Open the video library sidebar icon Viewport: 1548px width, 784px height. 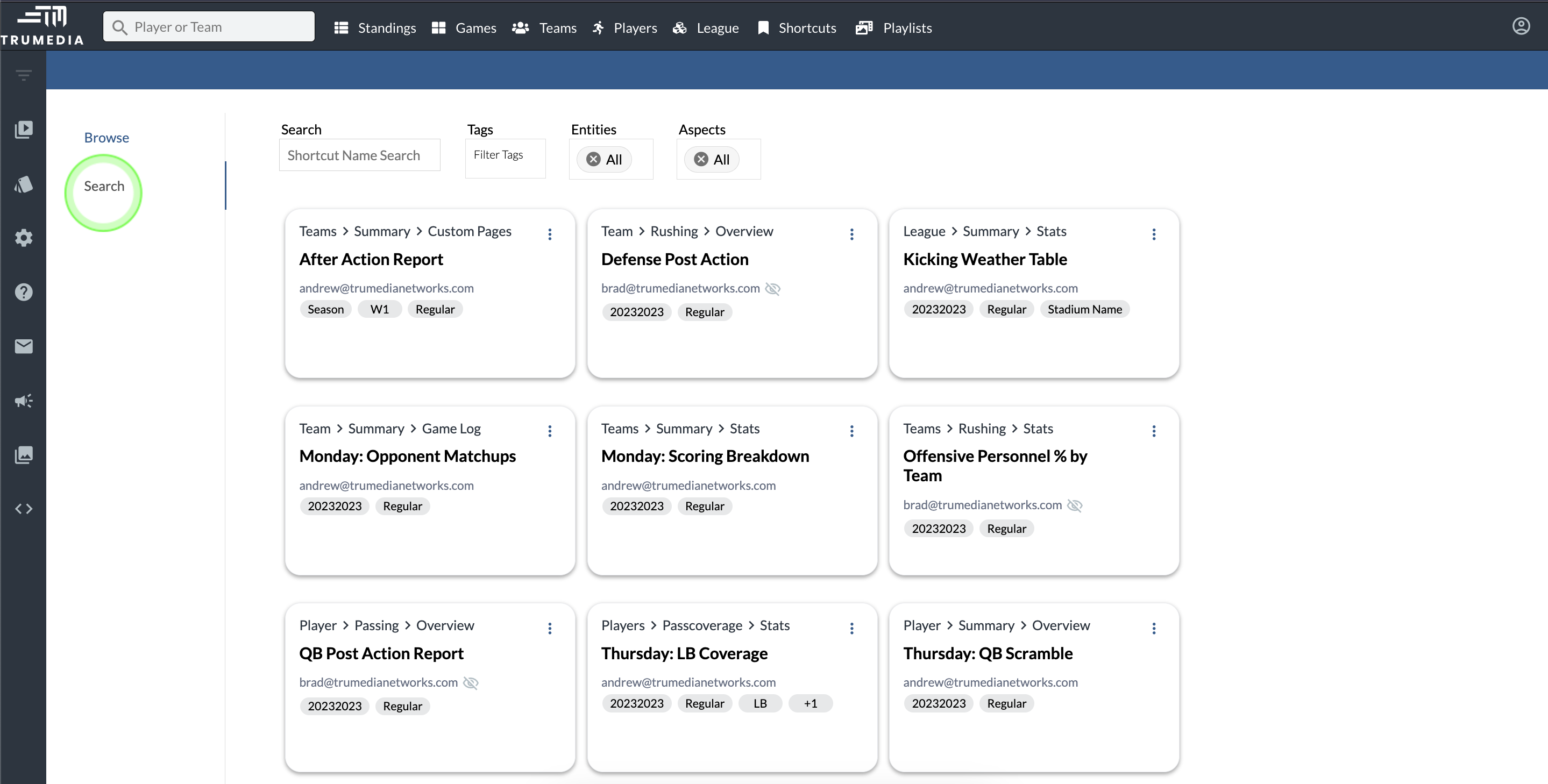click(24, 129)
